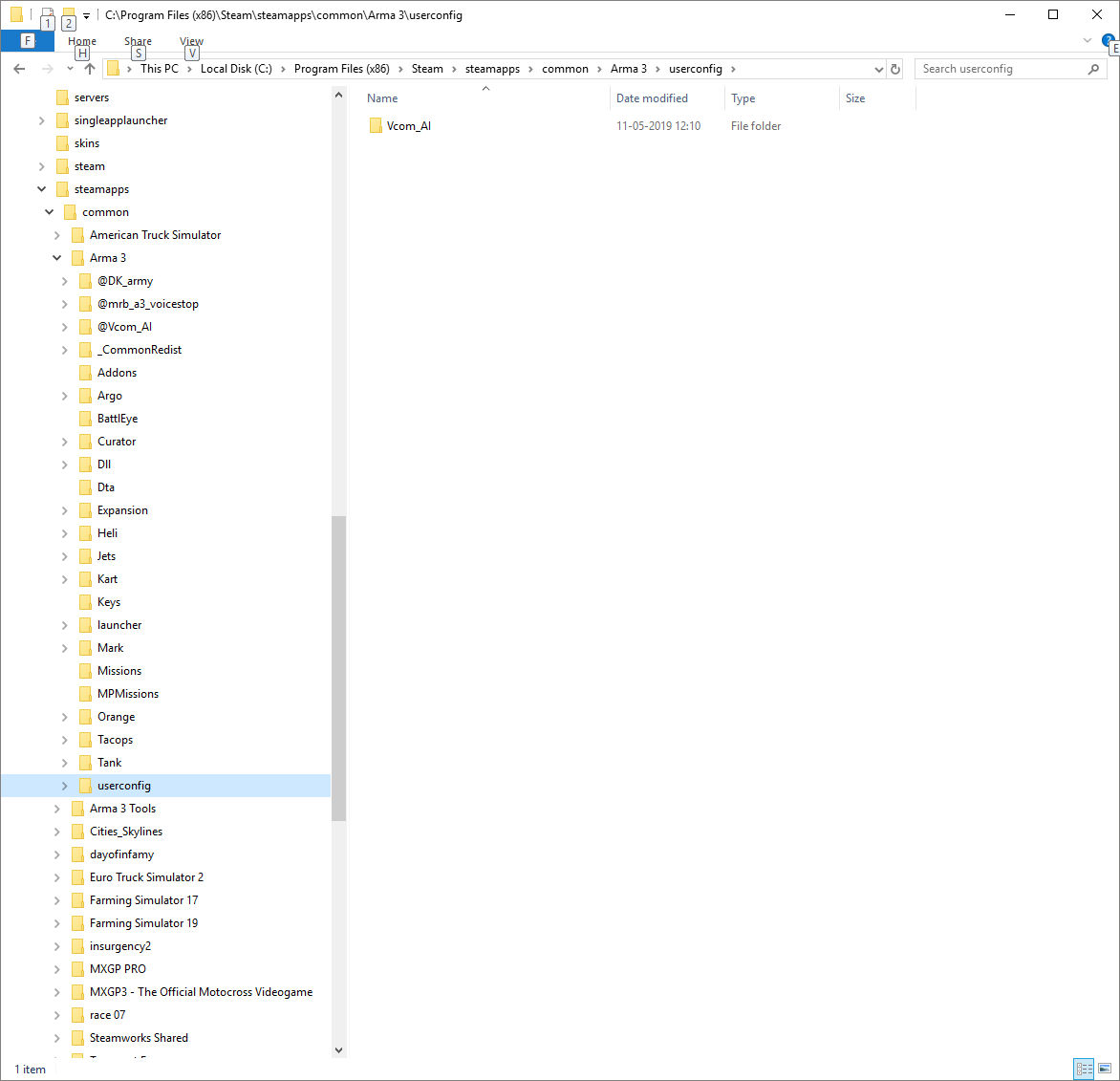Select Cities_Skylines folder in tree
Viewport: 1120px width, 1081px height.
coord(126,832)
